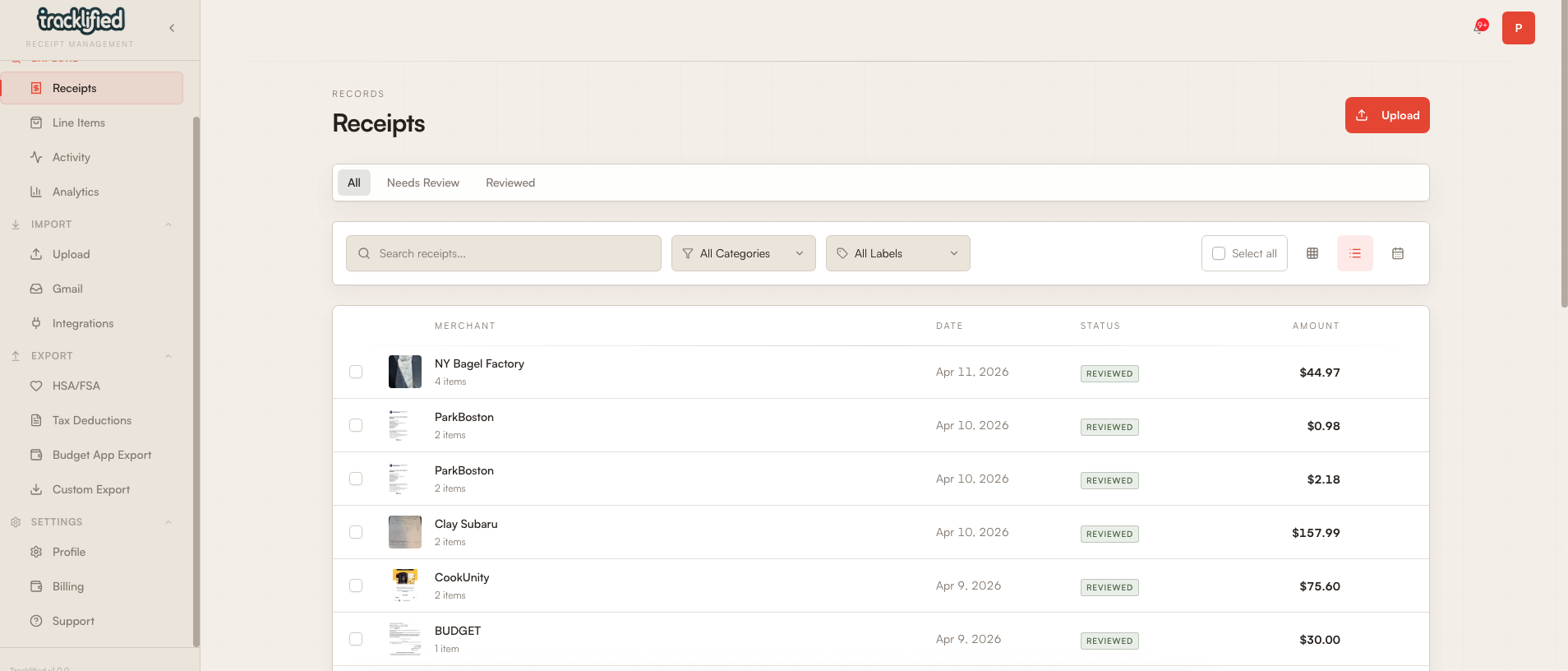Click the red Upload button
The image size is (1568, 671).
tap(1386, 115)
